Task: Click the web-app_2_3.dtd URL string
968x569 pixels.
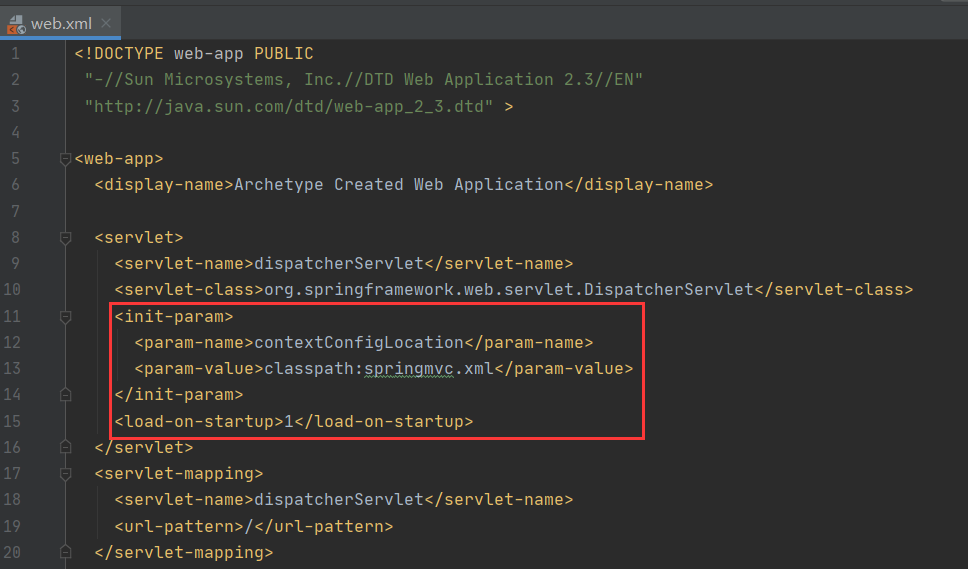Action: 289,106
